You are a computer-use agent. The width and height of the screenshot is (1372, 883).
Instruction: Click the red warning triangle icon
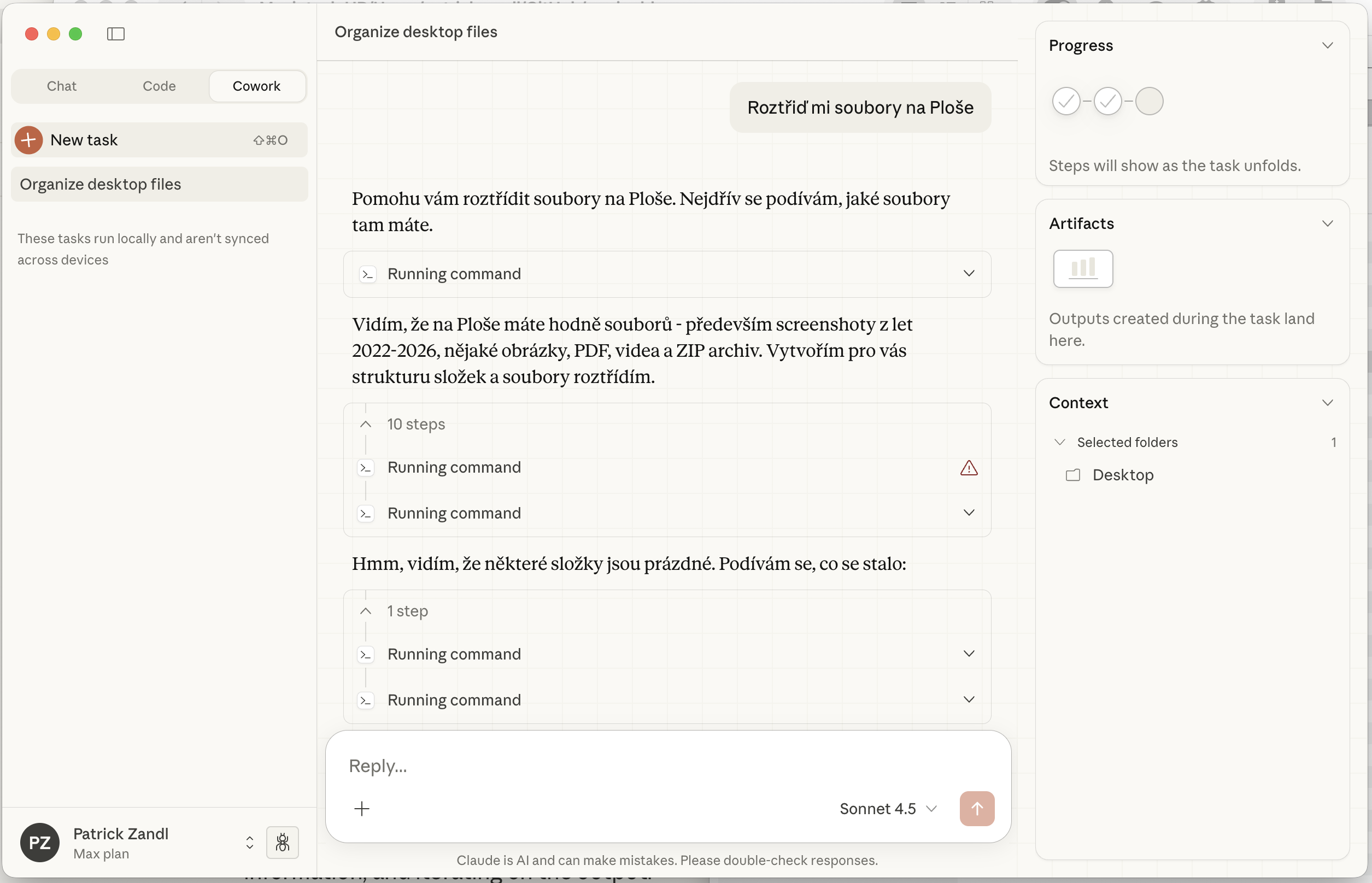tap(969, 468)
